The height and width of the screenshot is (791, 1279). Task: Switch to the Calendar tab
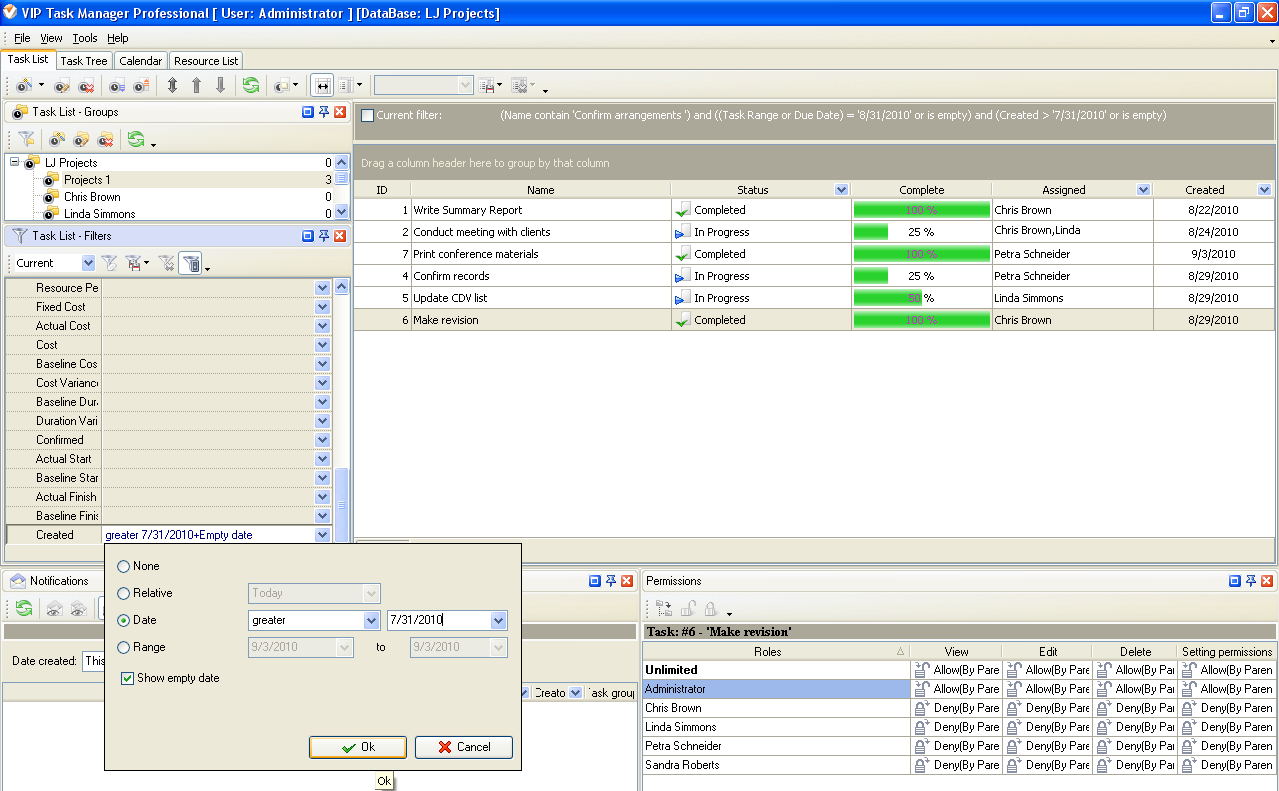[140, 61]
